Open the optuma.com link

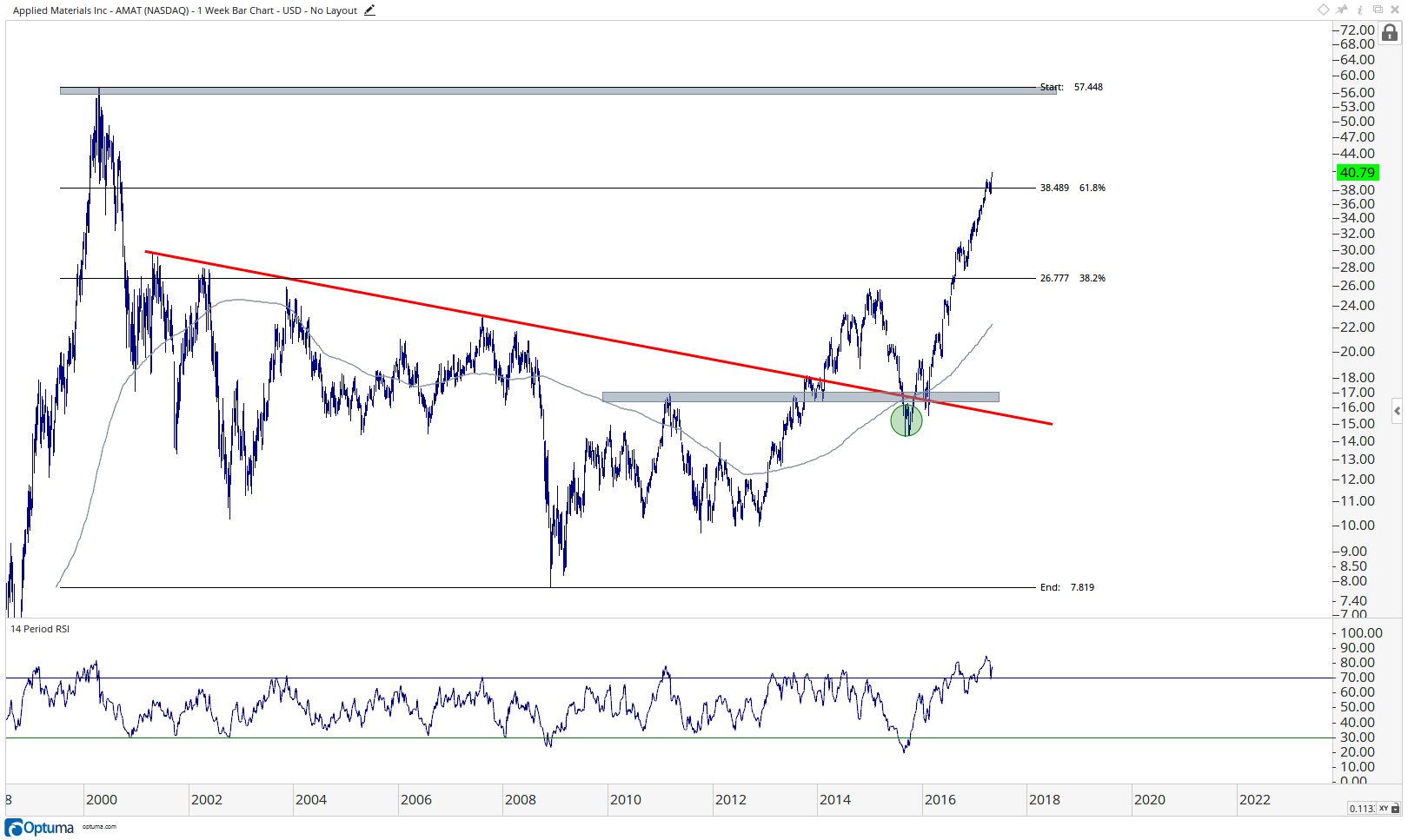pyautogui.click(x=99, y=827)
